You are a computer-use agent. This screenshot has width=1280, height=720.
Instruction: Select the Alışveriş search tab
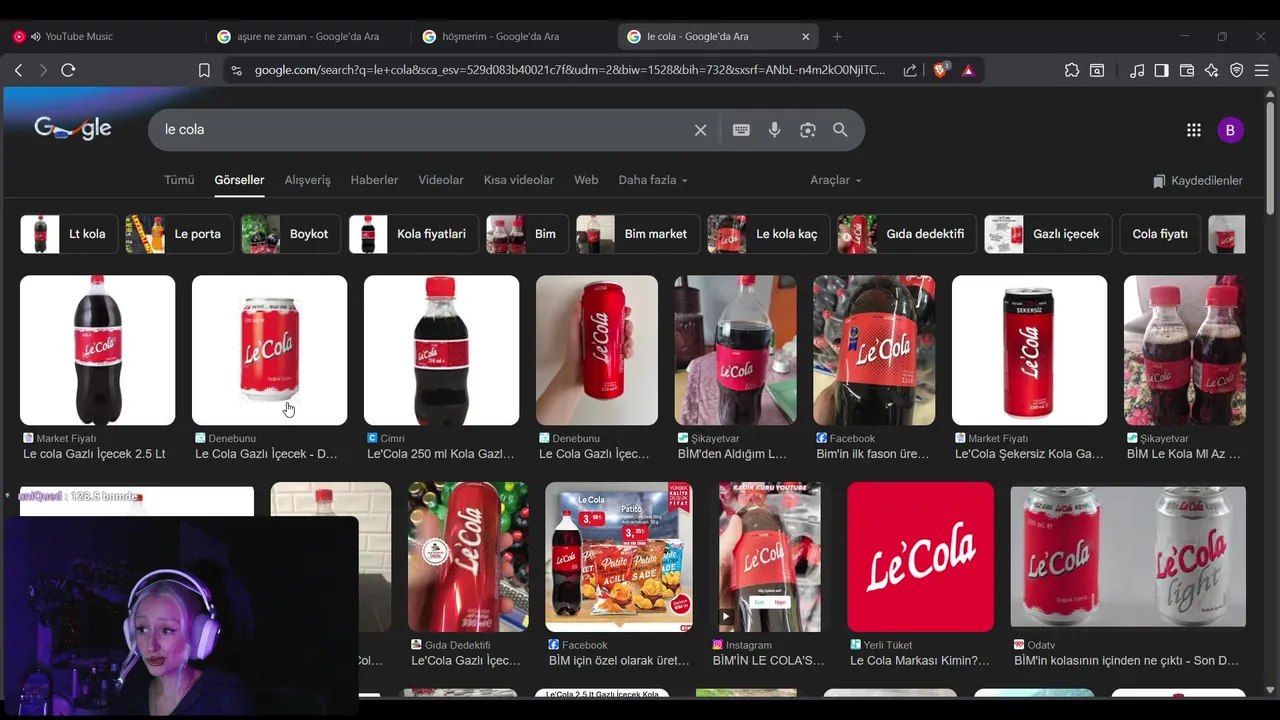tap(307, 180)
